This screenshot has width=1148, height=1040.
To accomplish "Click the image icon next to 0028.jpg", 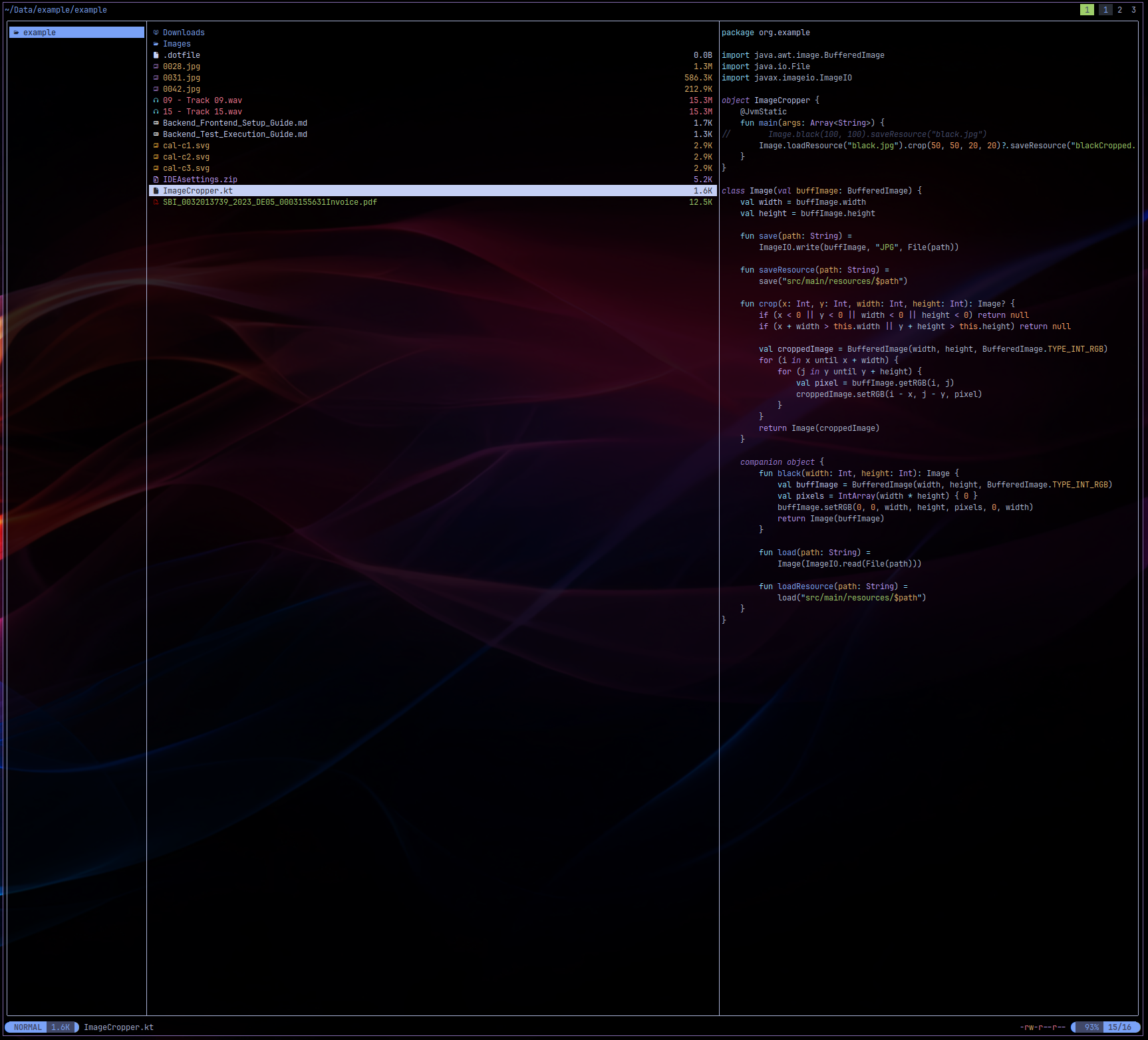I will pos(156,66).
